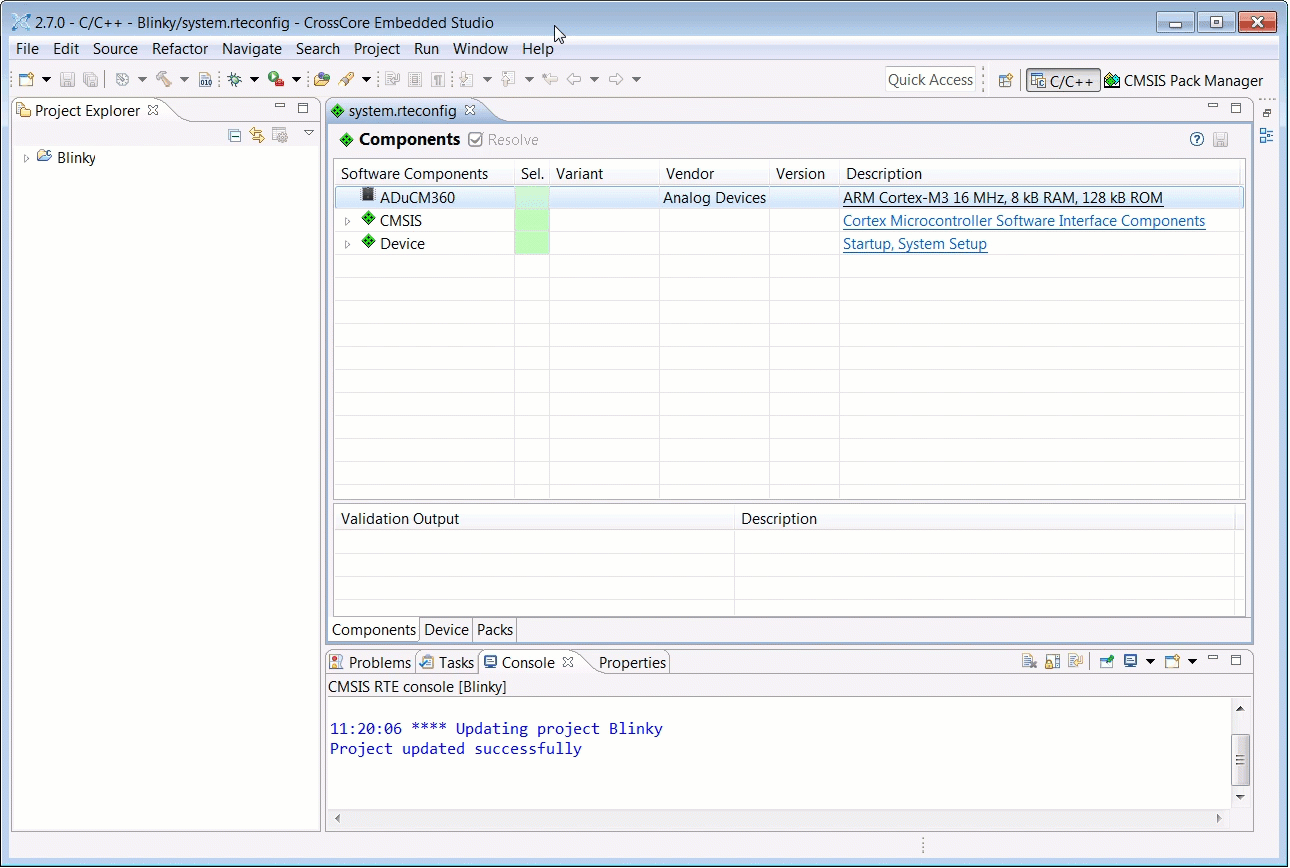
Task: Click the Save All toolbar icon
Action: pos(90,79)
